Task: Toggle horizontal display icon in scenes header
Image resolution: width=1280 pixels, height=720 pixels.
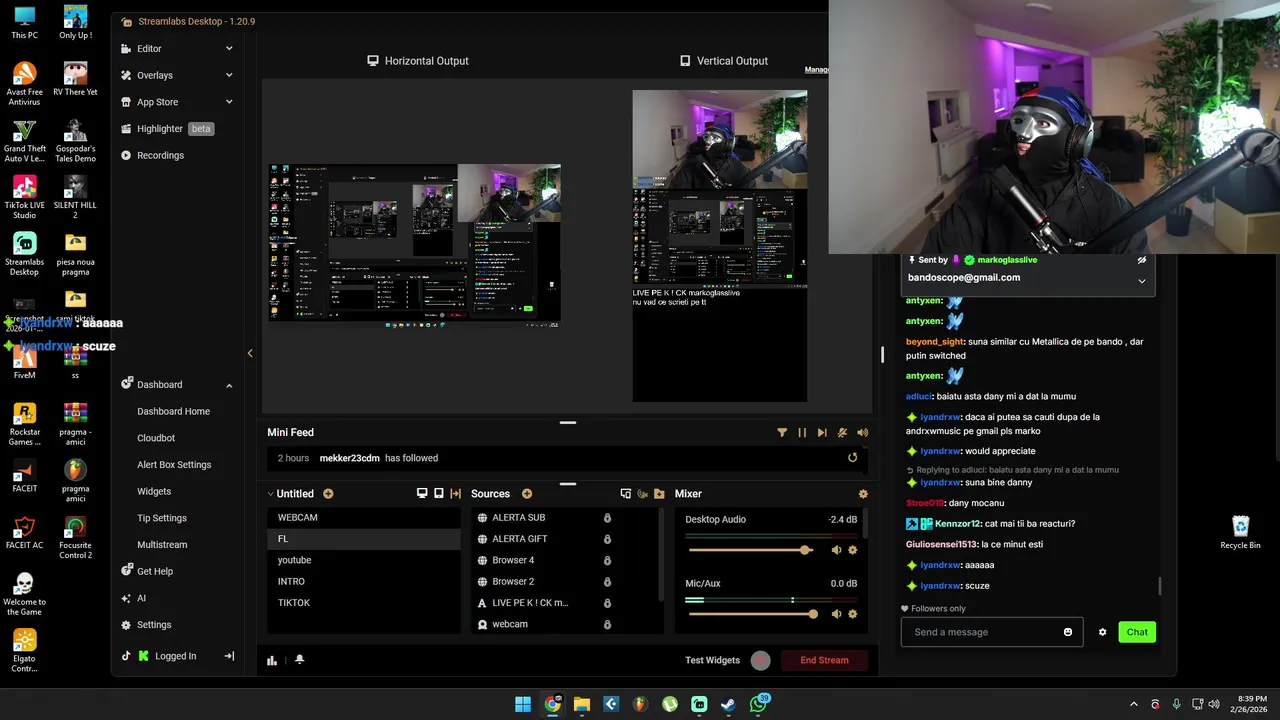Action: [x=422, y=494]
